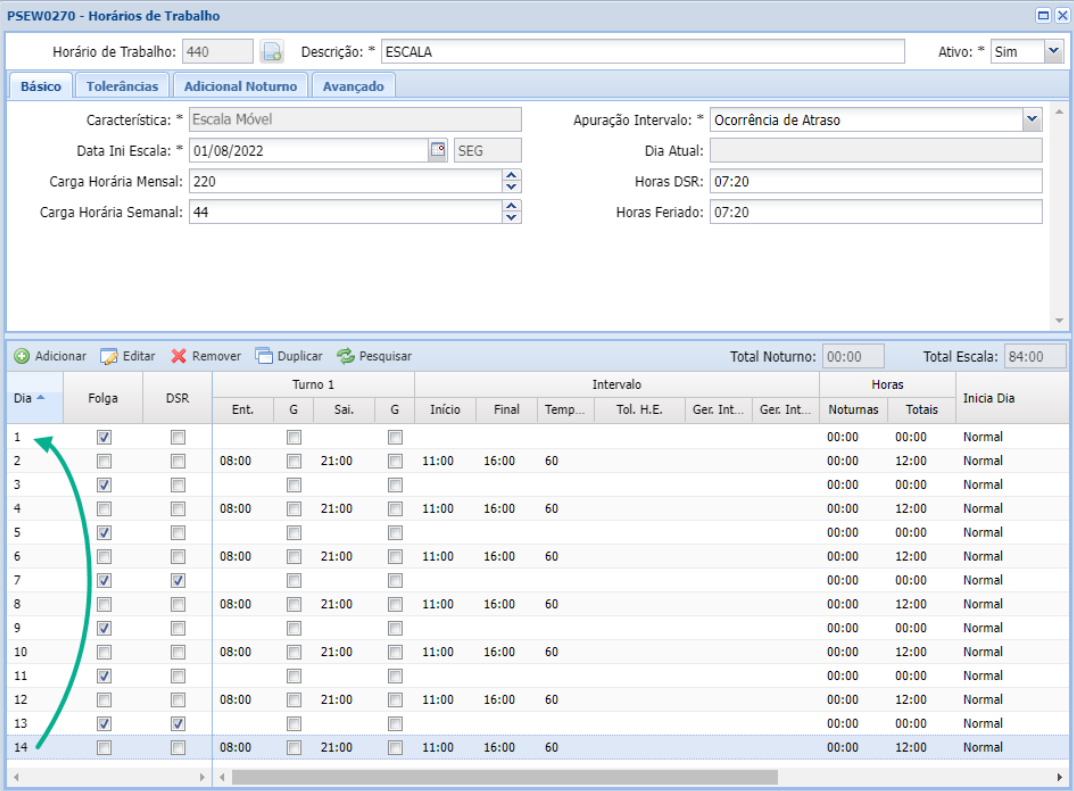Open the Apuração Intervalo dropdown
The height and width of the screenshot is (791, 1074).
pyautogui.click(x=1032, y=120)
